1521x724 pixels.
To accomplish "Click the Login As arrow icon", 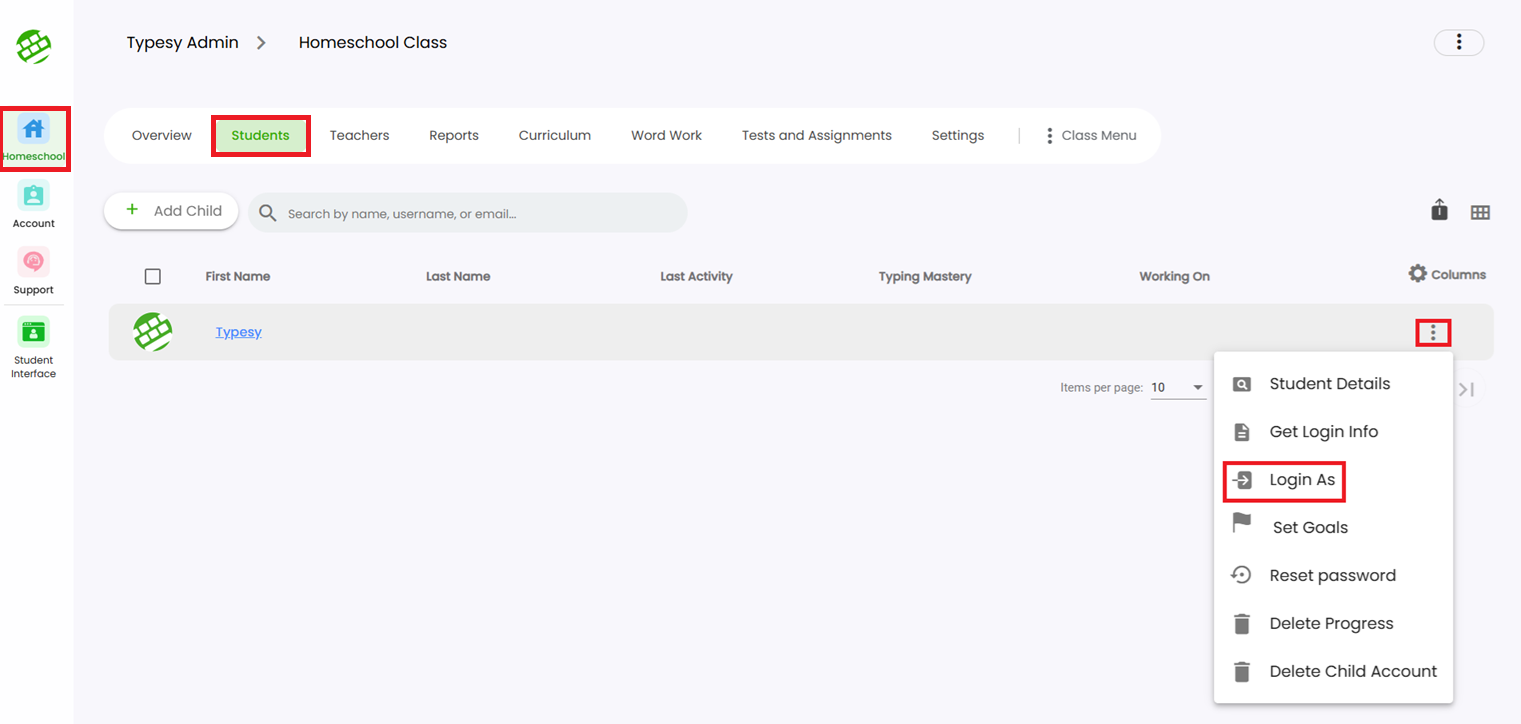I will coord(1242,480).
